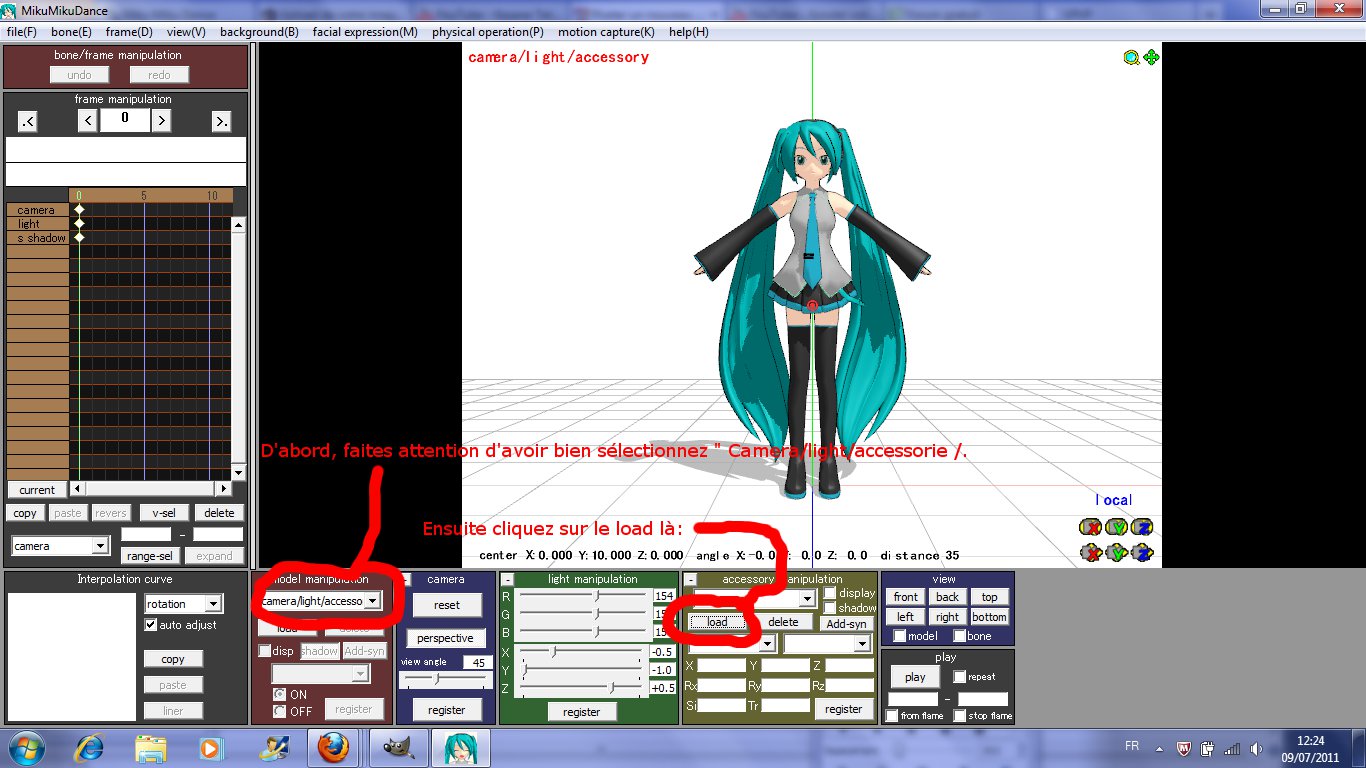Open Windows Explorer from the taskbar
Image resolution: width=1366 pixels, height=768 pixels.
pyautogui.click(x=151, y=747)
